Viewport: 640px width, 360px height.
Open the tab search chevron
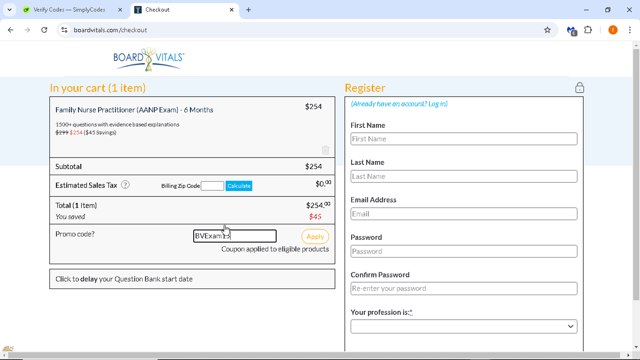(9, 10)
